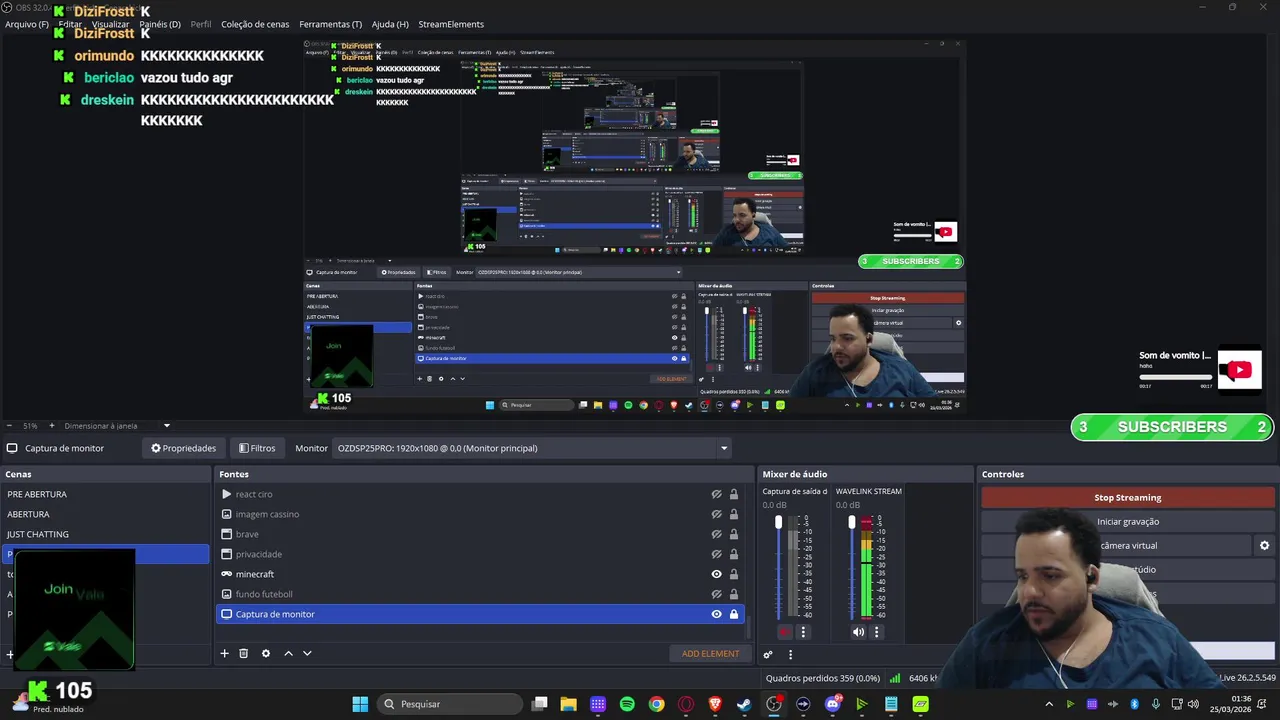1280x720 pixels.
Task: Zoom out preview with minus icon
Action: click(9, 425)
